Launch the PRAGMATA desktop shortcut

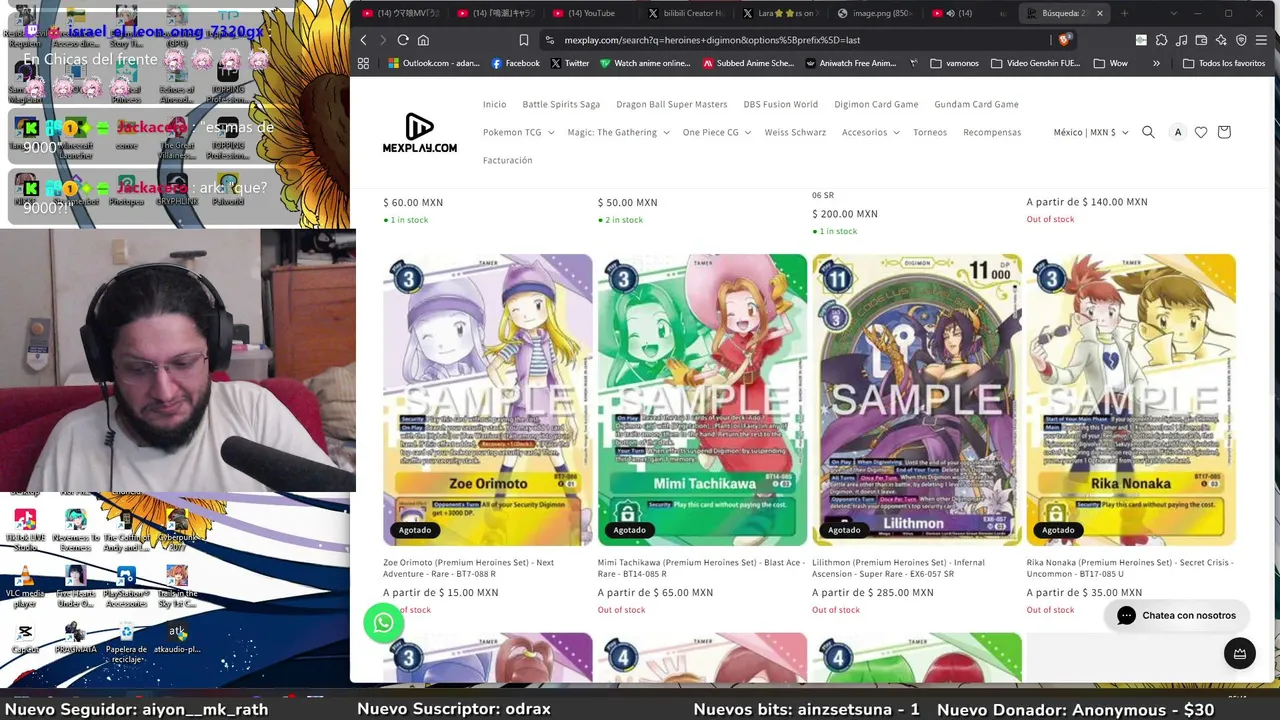tap(76, 638)
